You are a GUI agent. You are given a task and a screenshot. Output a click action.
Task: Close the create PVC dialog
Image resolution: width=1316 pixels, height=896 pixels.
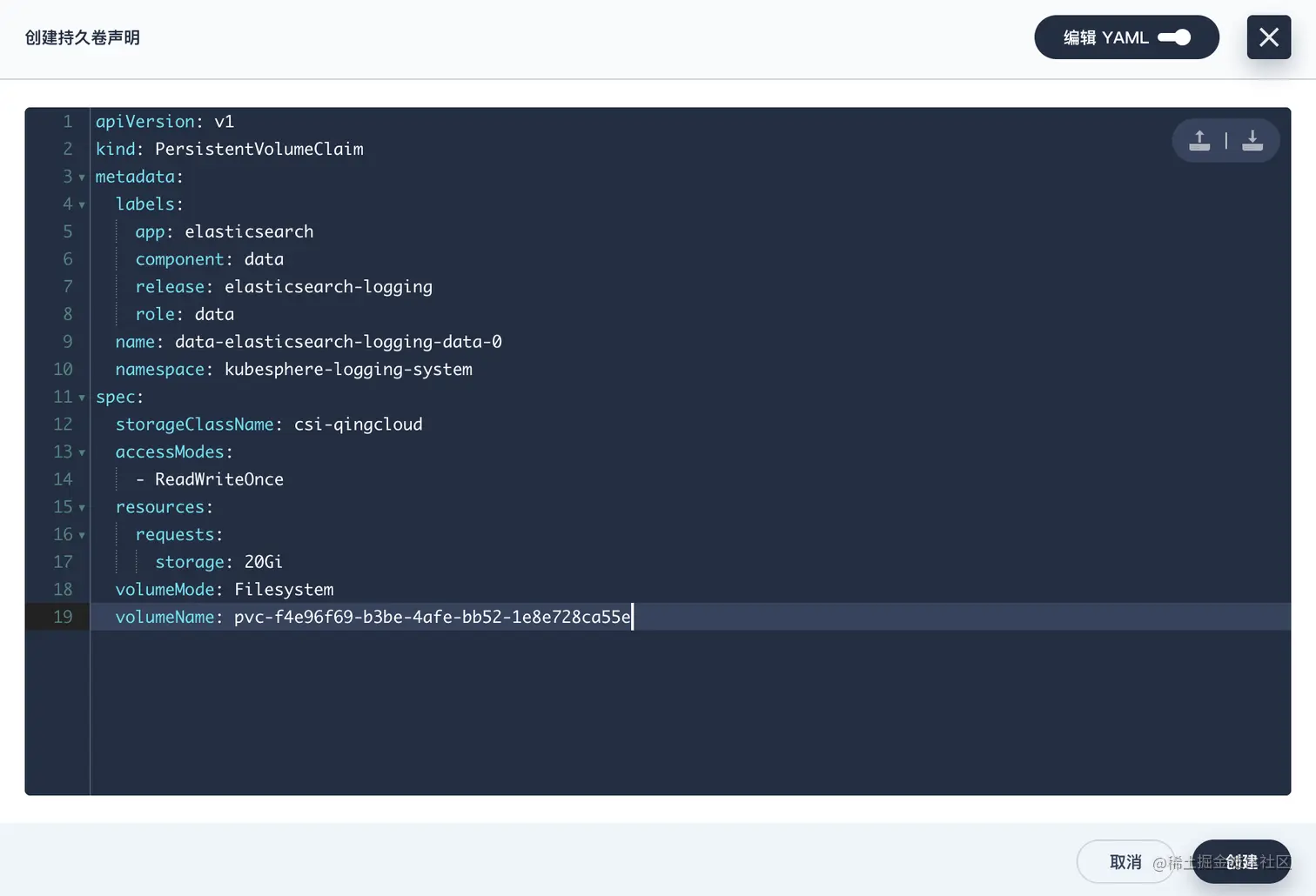coord(1269,37)
